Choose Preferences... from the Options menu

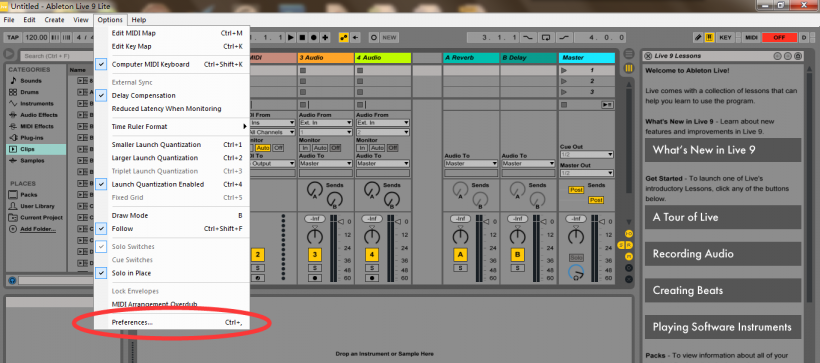click(x=172, y=323)
